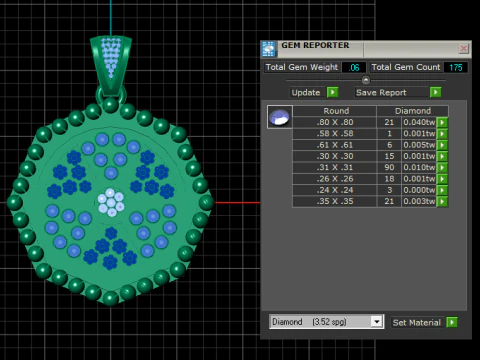Click the Gem Reporter panel icon

(268, 49)
